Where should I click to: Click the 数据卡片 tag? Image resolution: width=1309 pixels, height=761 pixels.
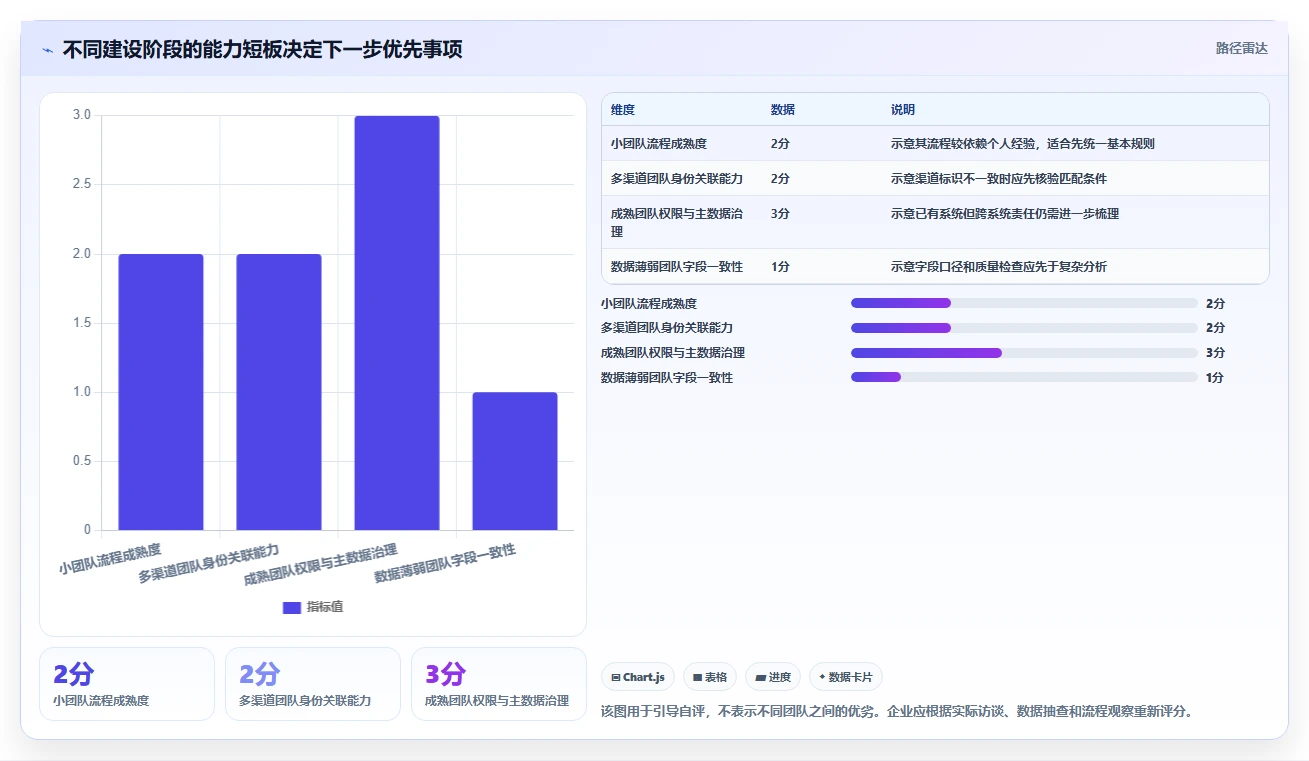pyautogui.click(x=846, y=677)
